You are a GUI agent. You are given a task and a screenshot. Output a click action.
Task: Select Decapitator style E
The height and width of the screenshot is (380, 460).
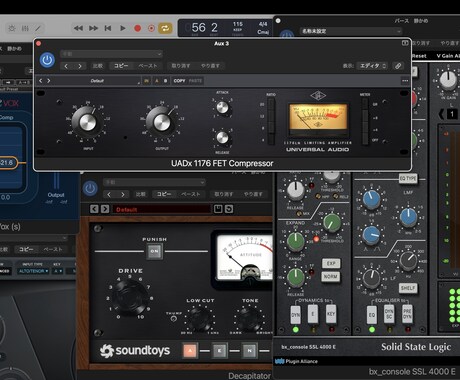[219, 350]
